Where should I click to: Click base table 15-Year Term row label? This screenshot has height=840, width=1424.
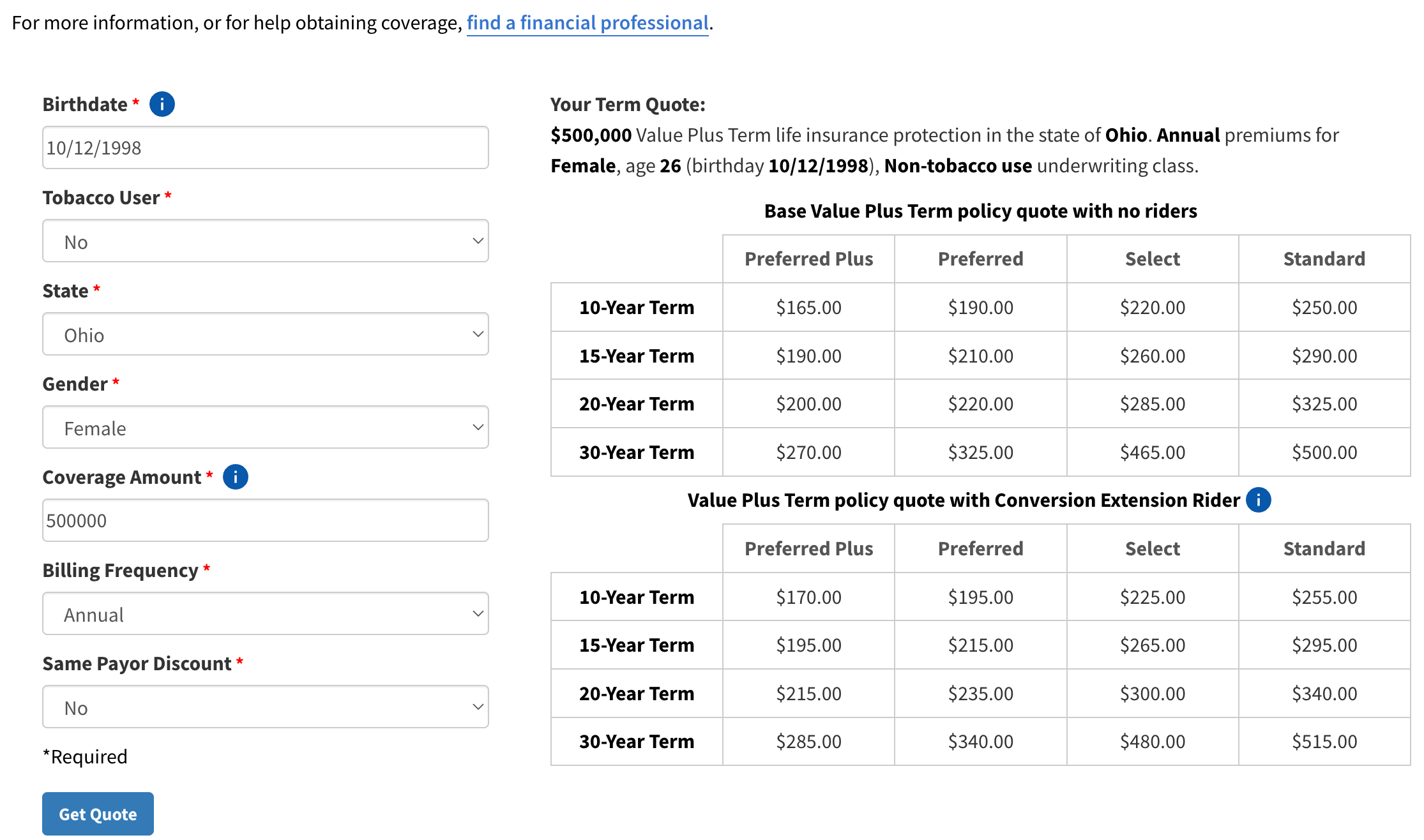click(x=636, y=356)
